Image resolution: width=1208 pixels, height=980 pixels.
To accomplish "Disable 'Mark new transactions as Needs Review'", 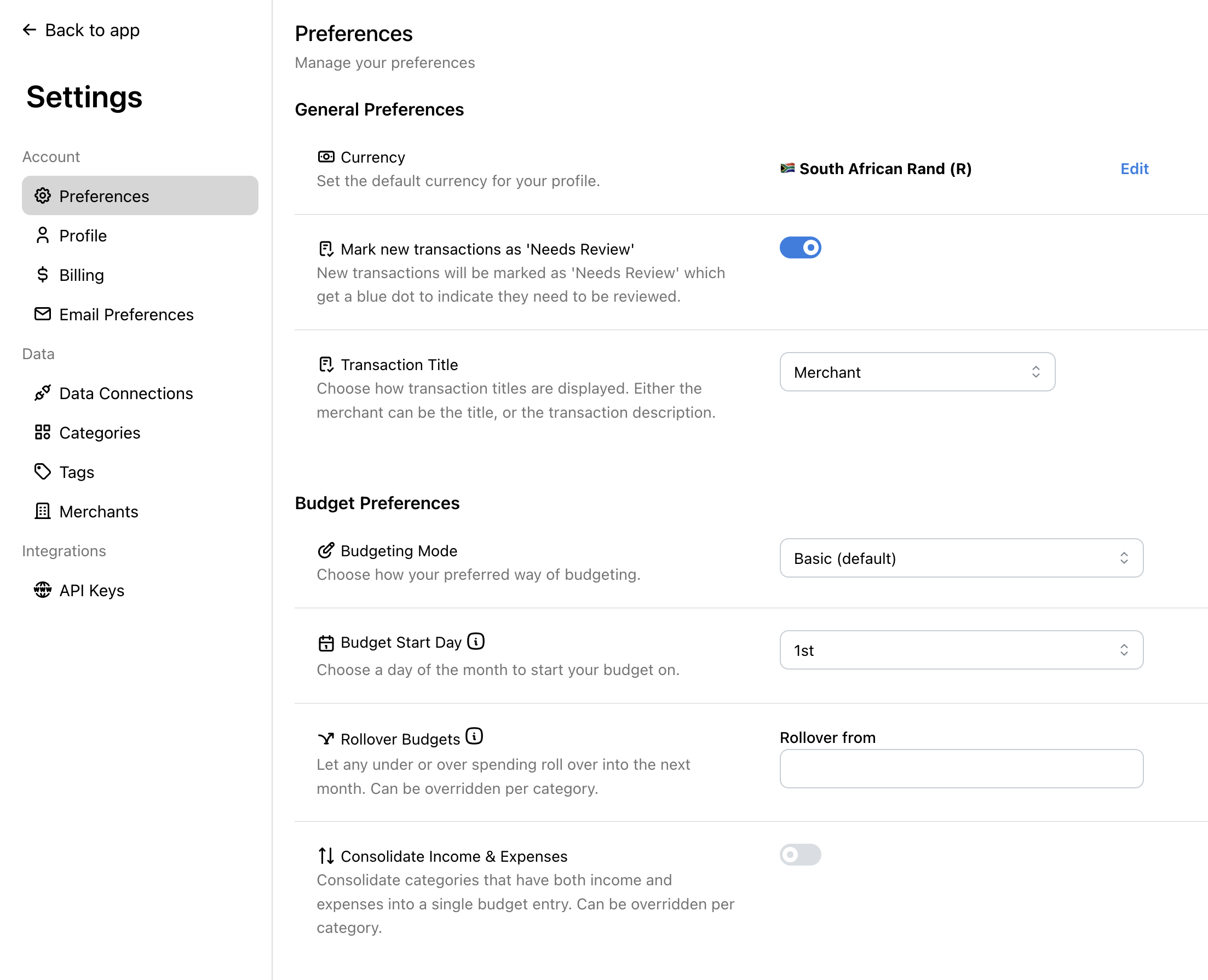I will [800, 247].
